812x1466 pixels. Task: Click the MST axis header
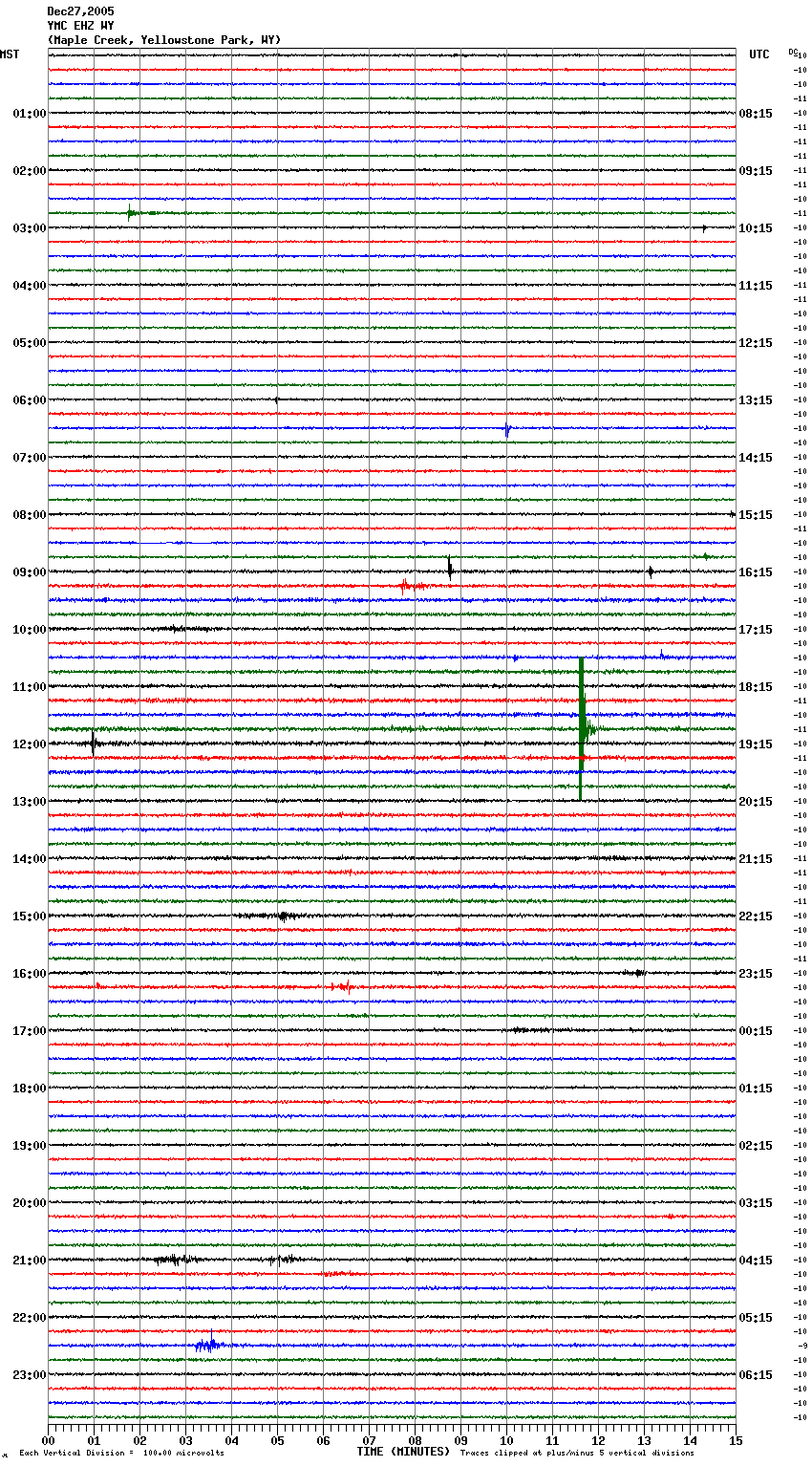point(10,54)
